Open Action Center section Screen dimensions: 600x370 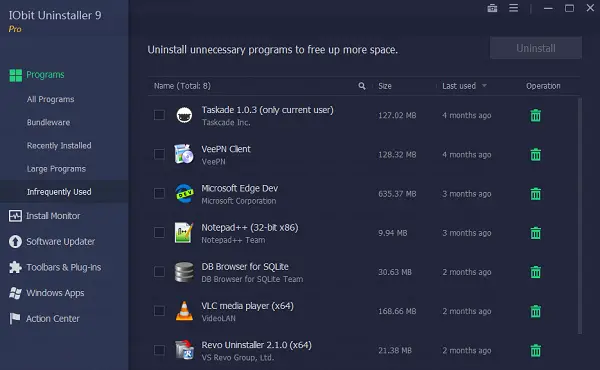(x=52, y=319)
